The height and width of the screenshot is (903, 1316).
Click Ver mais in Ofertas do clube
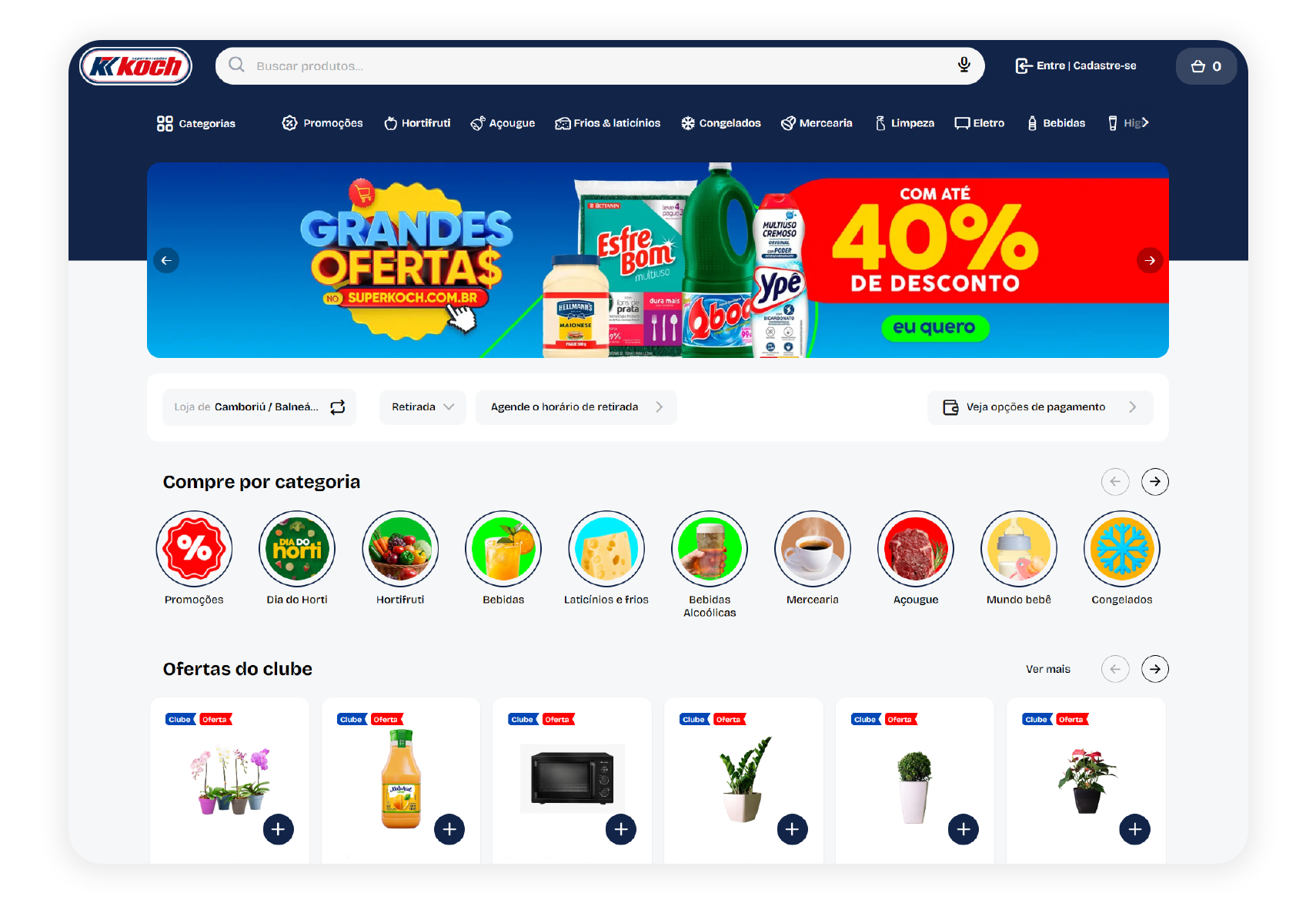(x=1047, y=669)
